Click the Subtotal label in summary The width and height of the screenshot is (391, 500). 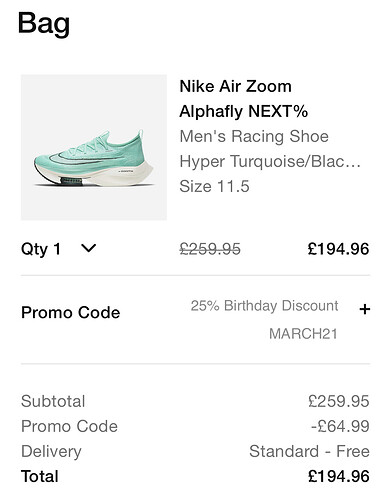53,401
